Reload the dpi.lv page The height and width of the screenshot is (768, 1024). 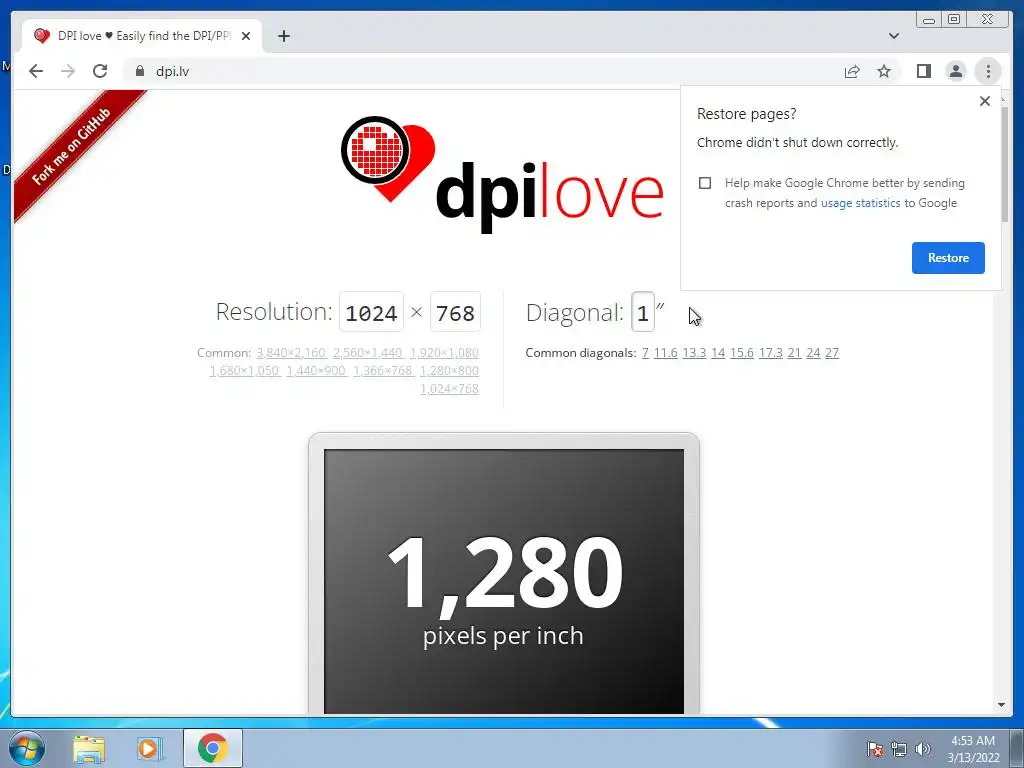(100, 71)
